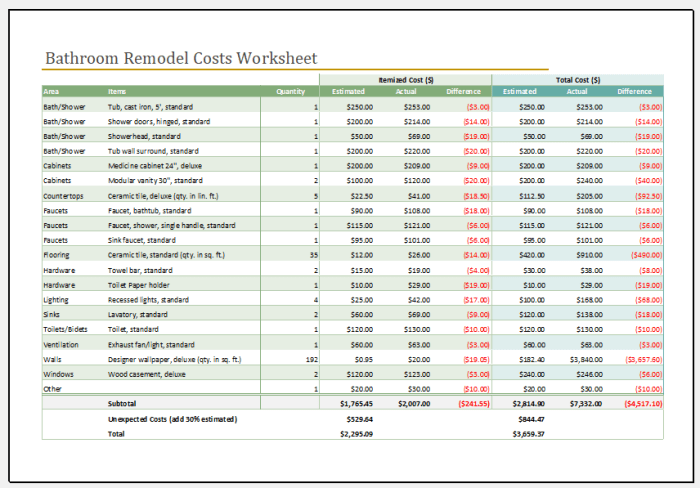Select the Subtotal row label
700x488 pixels.
[122, 403]
